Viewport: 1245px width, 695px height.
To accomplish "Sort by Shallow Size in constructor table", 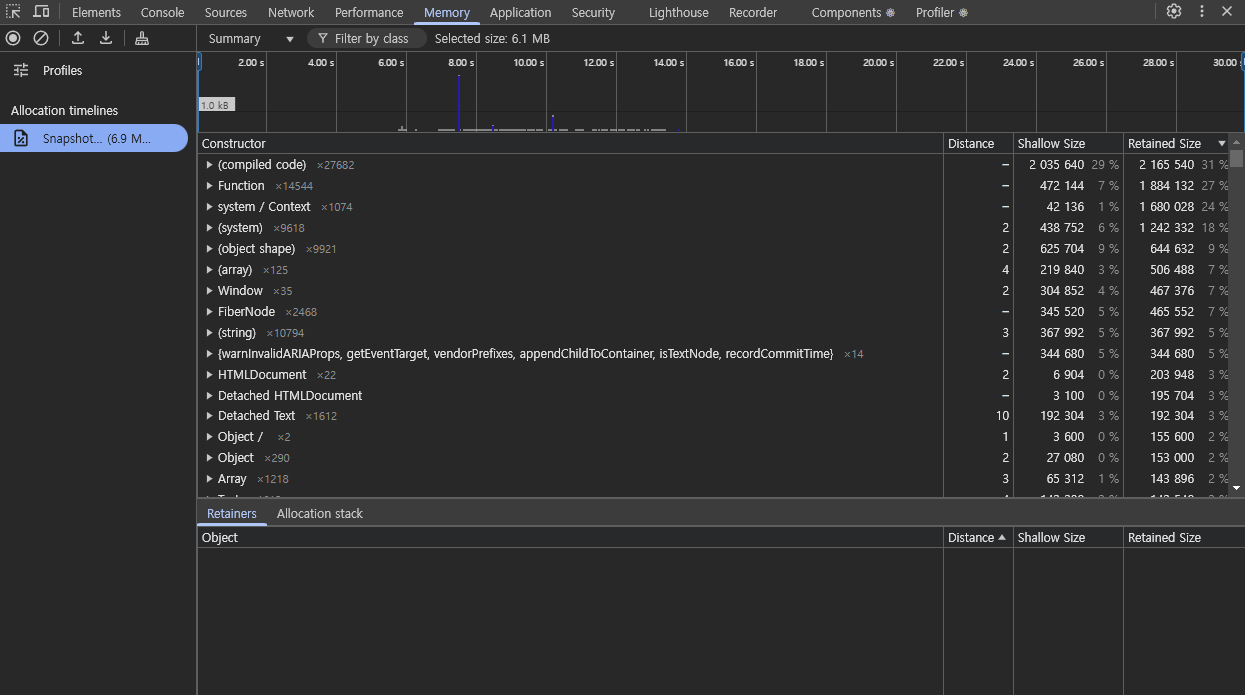I will pos(1068,144).
